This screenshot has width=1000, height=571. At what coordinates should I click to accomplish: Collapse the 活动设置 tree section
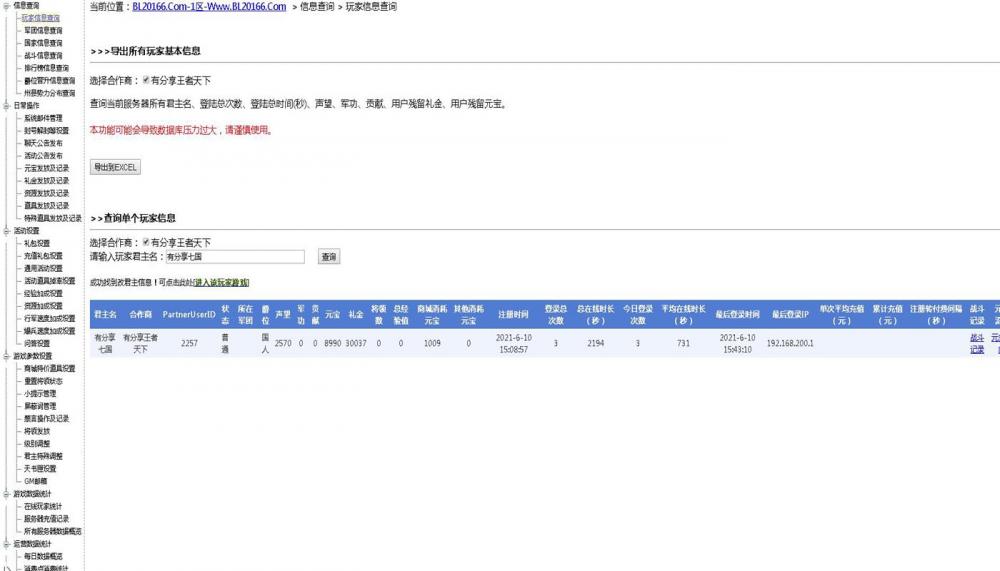(6, 230)
